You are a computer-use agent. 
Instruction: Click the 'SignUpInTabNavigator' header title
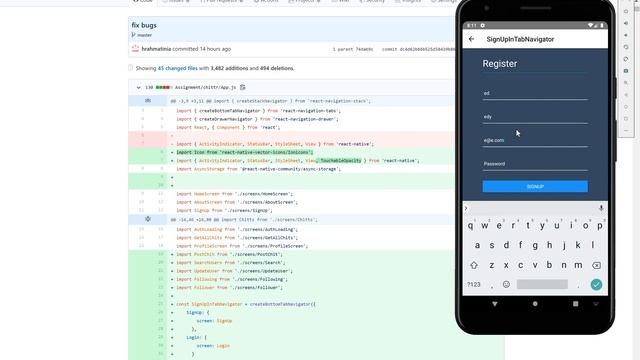pyautogui.click(x=520, y=39)
